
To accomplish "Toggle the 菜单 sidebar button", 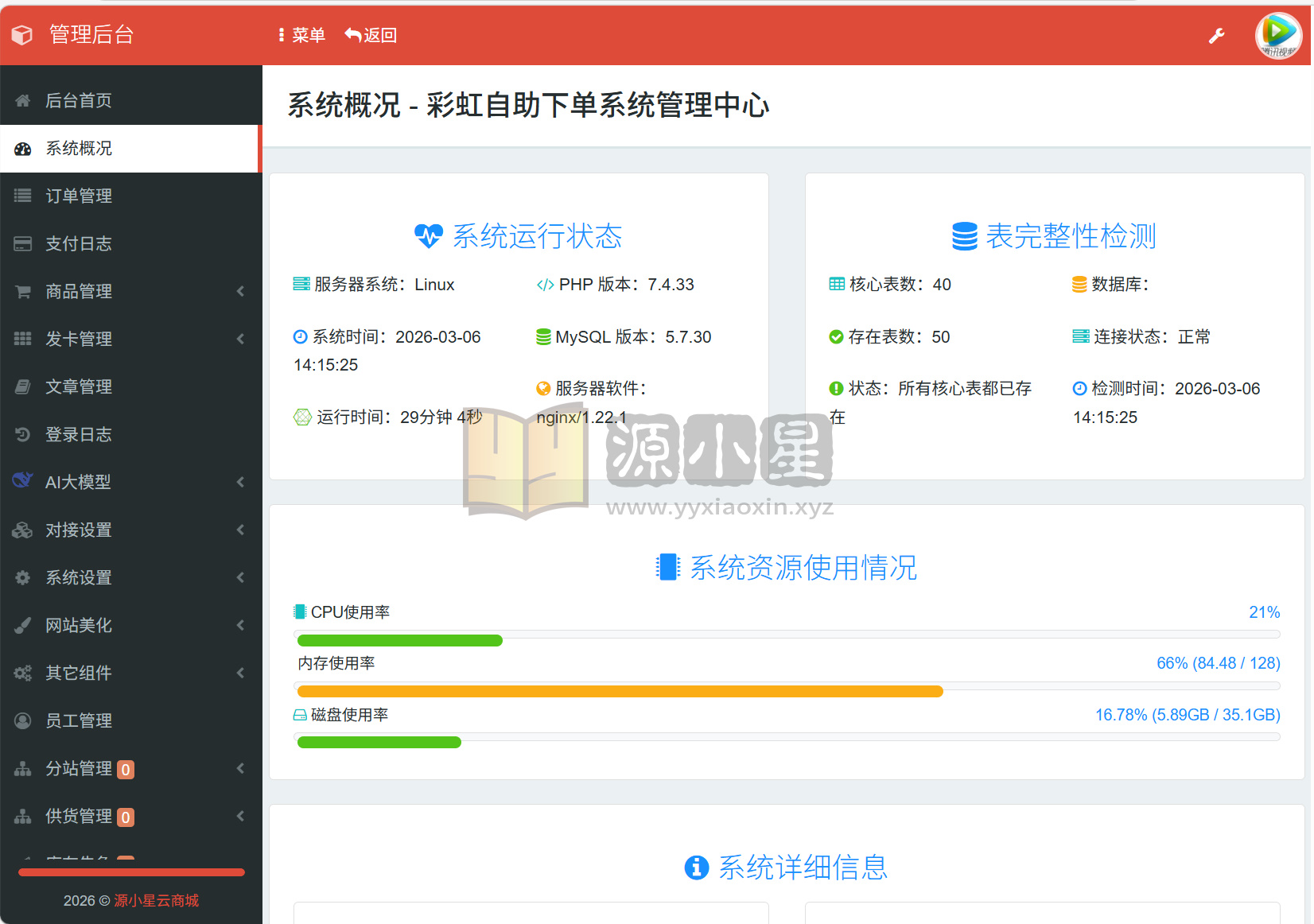I will [x=301, y=35].
